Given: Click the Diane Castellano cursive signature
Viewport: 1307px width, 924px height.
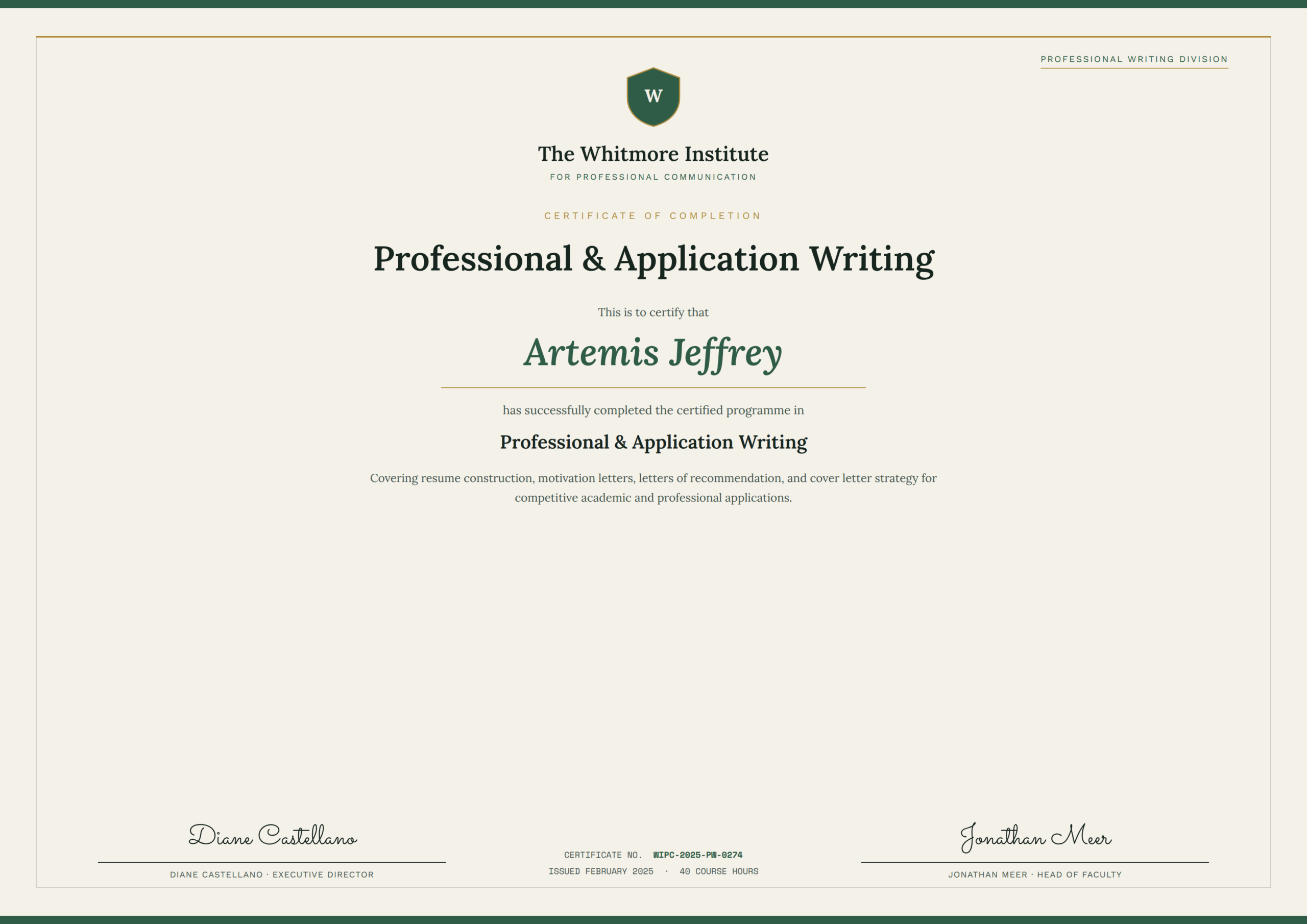Looking at the screenshot, I should (x=273, y=836).
